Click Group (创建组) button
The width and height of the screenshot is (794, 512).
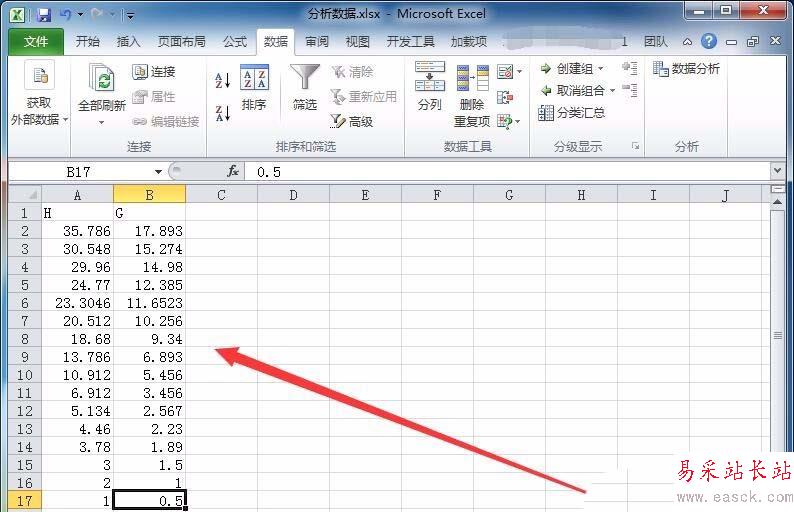pyautogui.click(x=567, y=68)
